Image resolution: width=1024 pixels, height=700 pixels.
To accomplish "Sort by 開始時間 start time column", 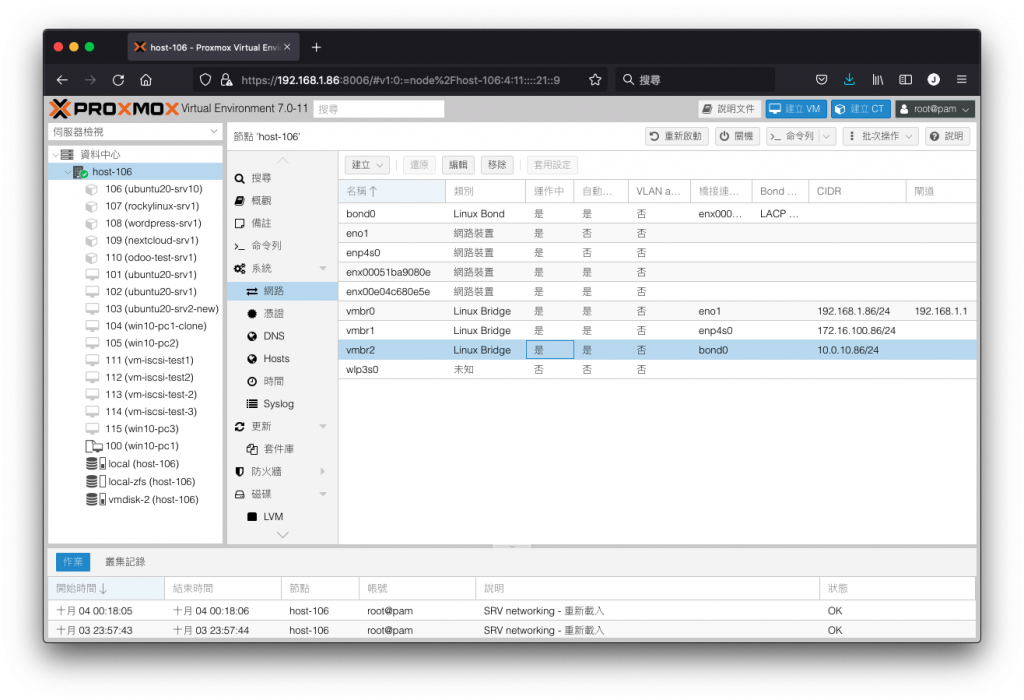I will [x=106, y=588].
